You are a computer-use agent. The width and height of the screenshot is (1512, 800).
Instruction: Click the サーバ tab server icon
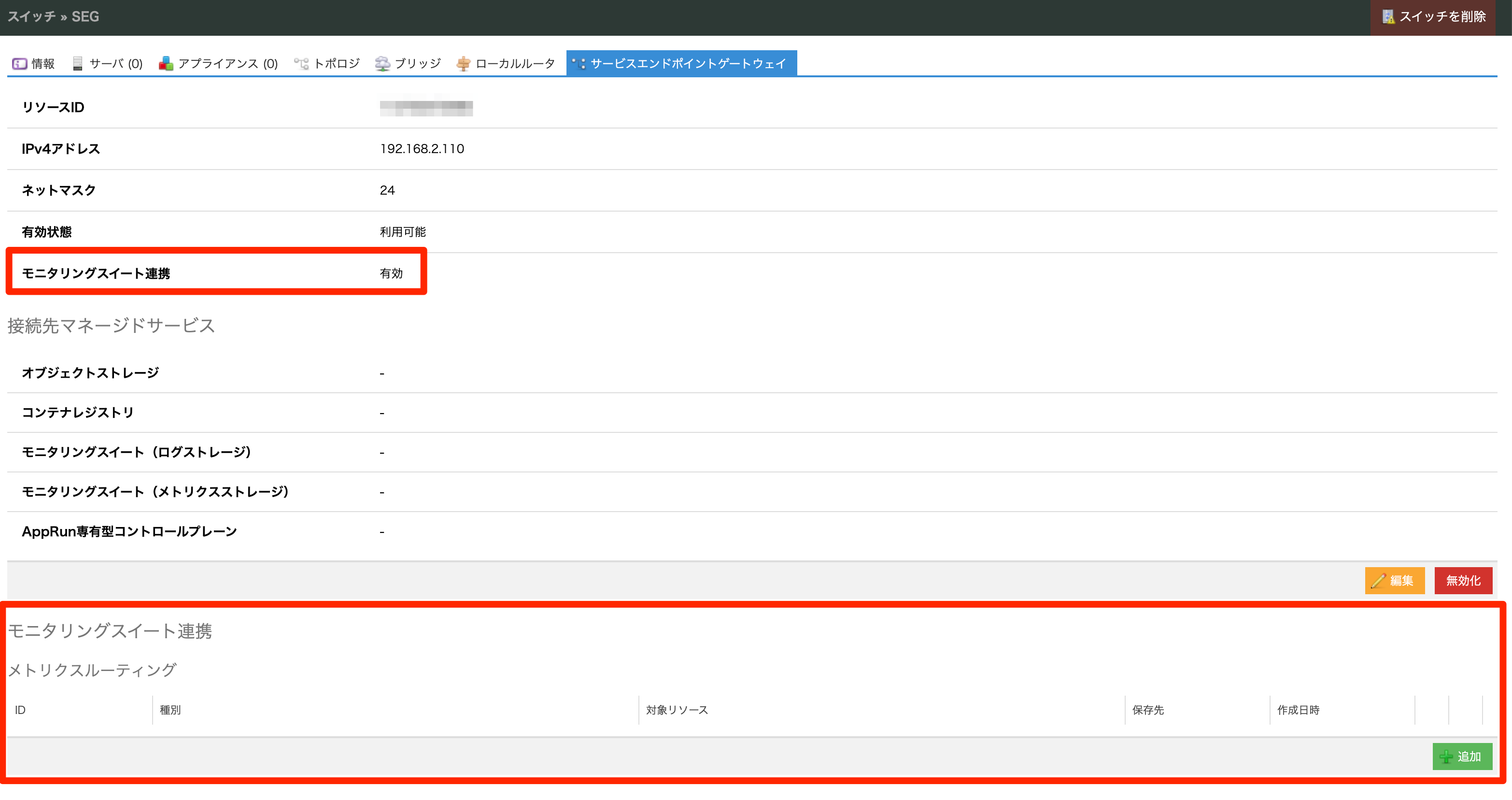(77, 63)
